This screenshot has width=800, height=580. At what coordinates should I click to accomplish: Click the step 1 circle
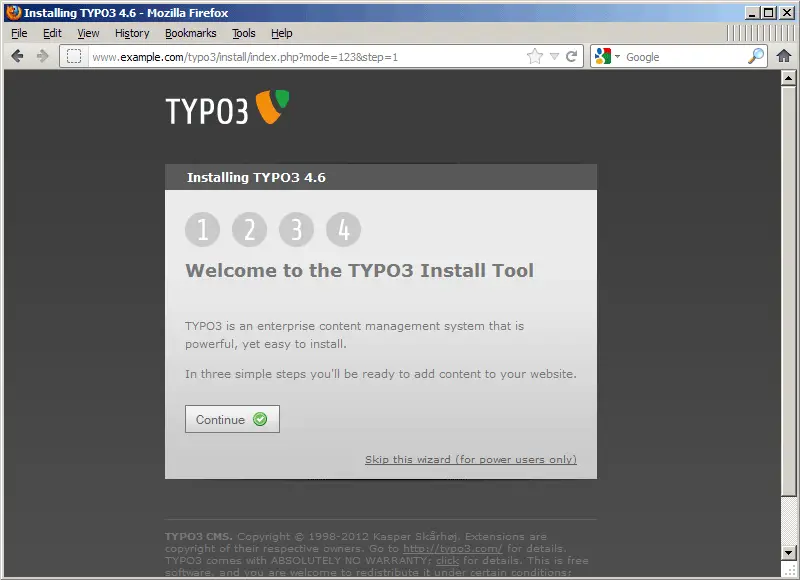[203, 230]
